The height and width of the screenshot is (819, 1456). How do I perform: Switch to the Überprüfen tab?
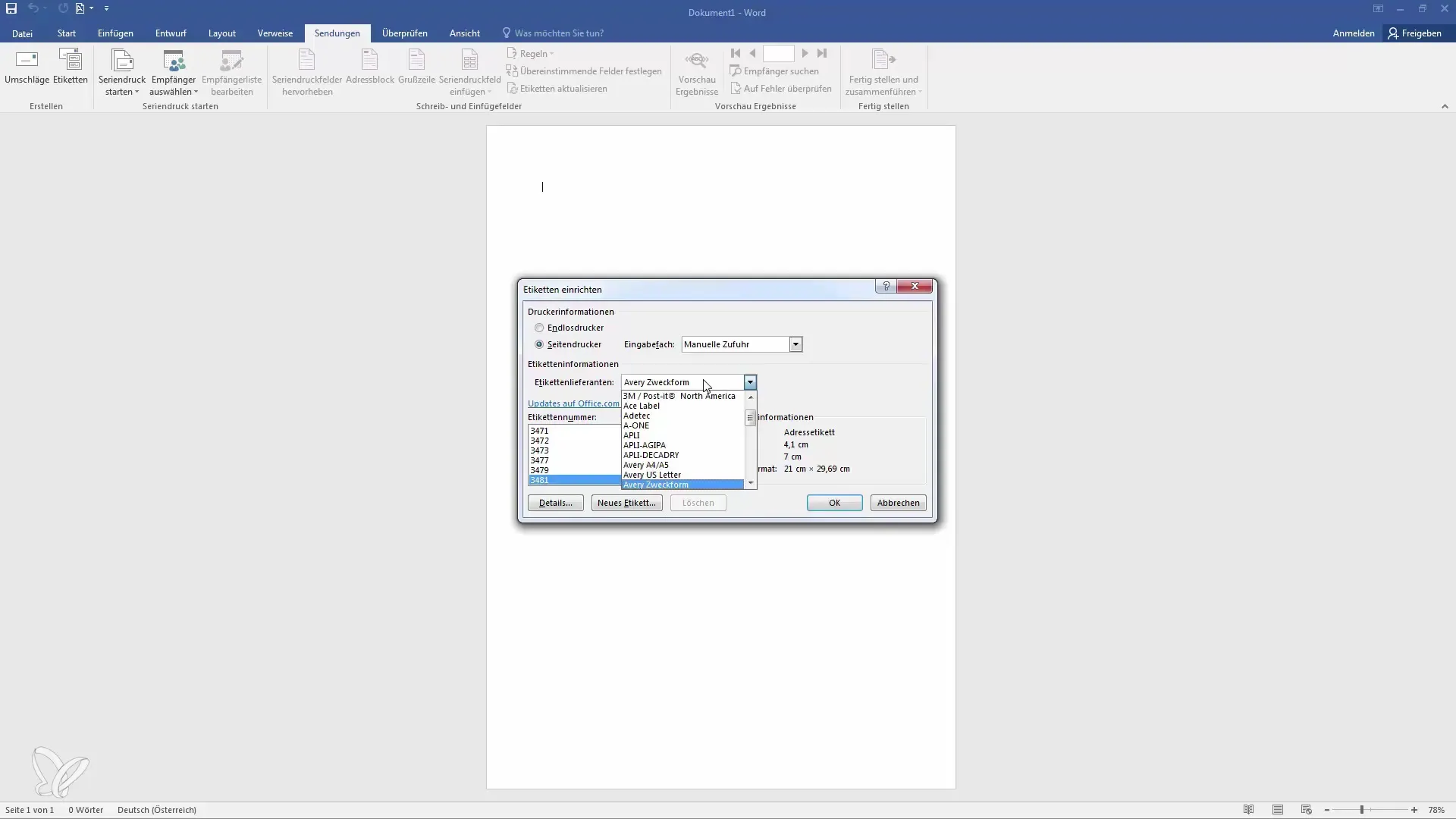[405, 33]
